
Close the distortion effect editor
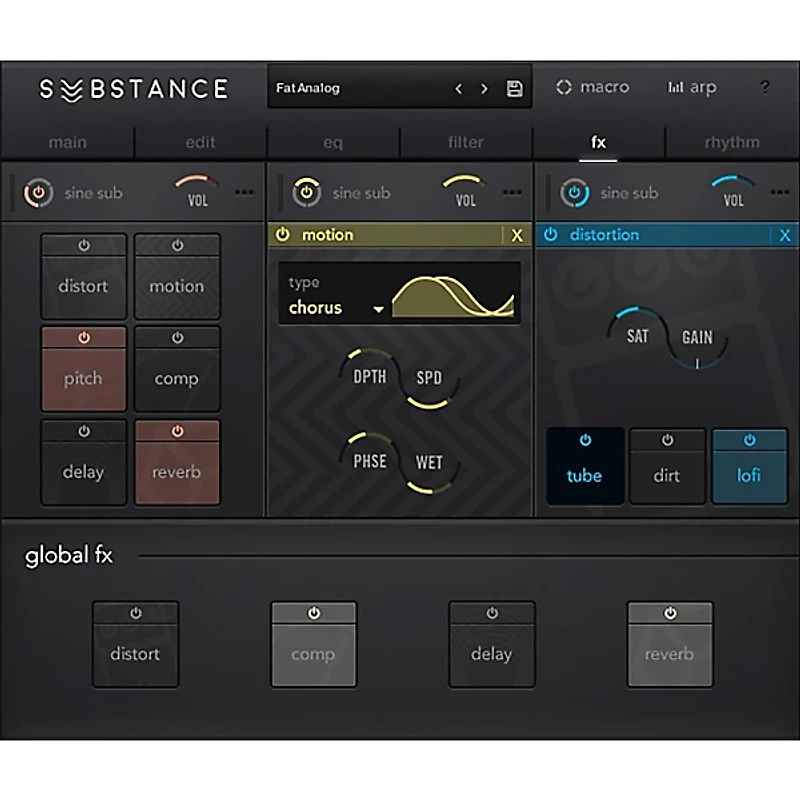tap(786, 235)
